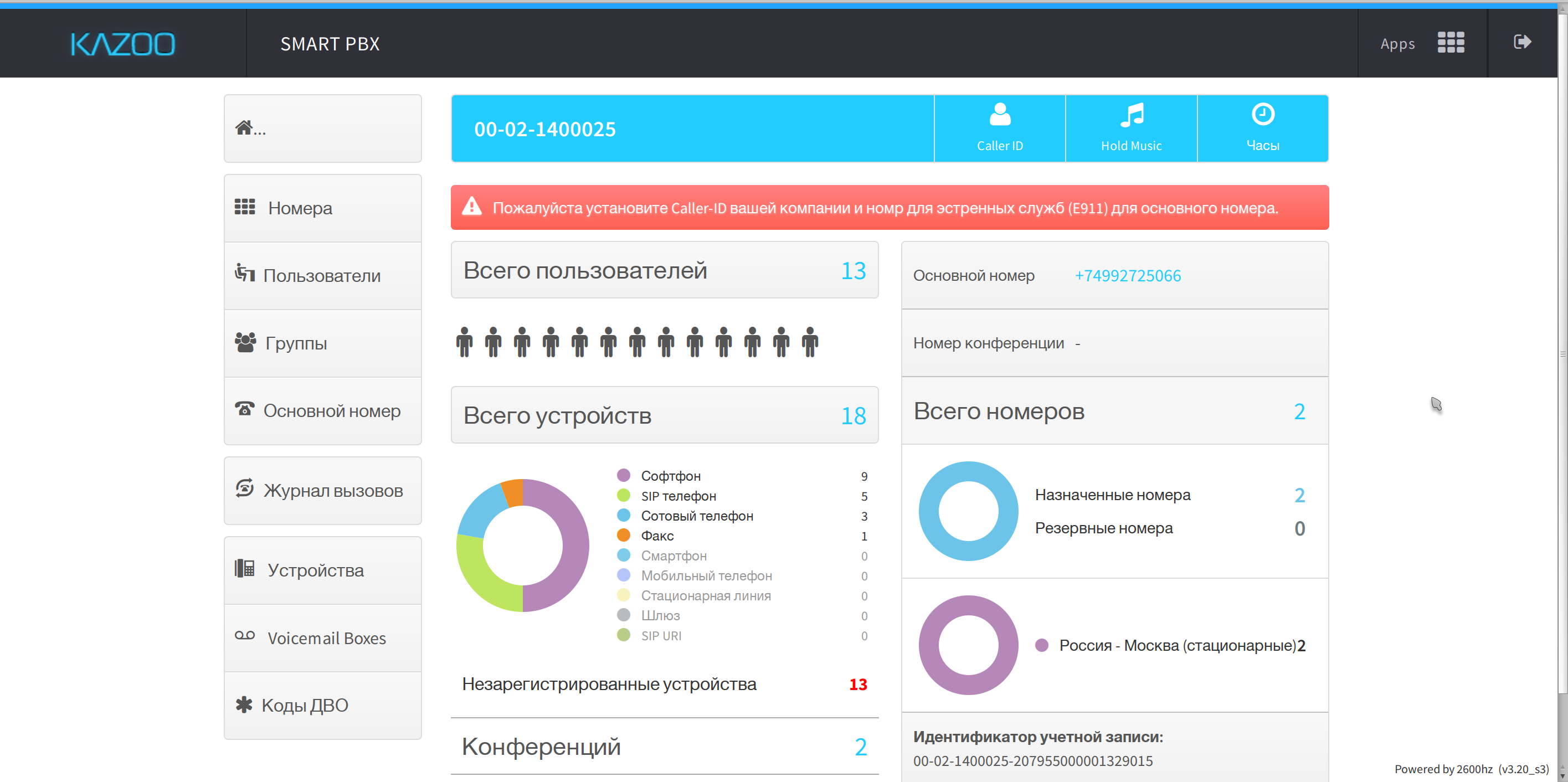1568x782 pixels.
Task: Click the warning triangle icon
Action: pyautogui.click(x=472, y=207)
